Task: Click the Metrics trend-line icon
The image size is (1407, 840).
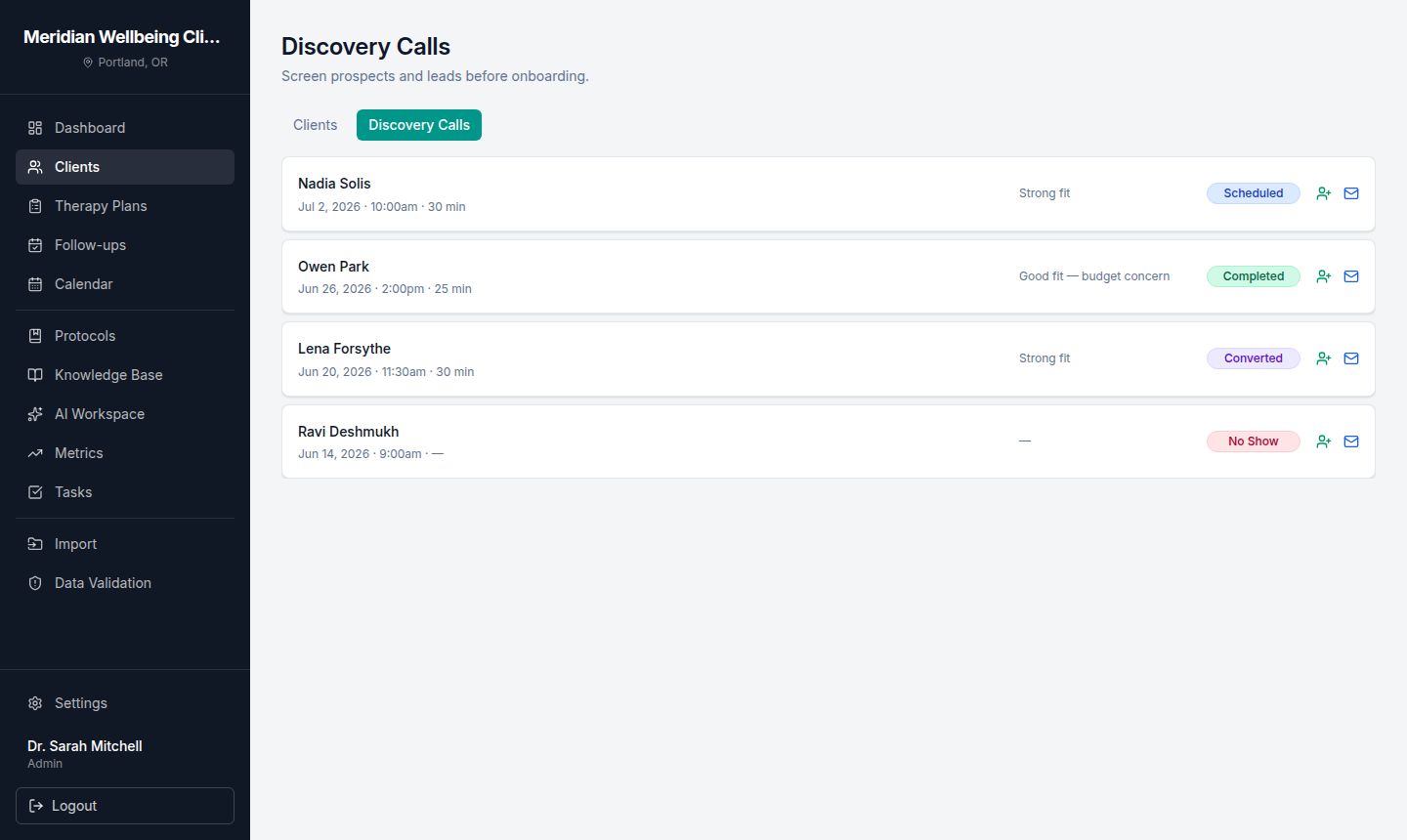Action: tap(35, 453)
